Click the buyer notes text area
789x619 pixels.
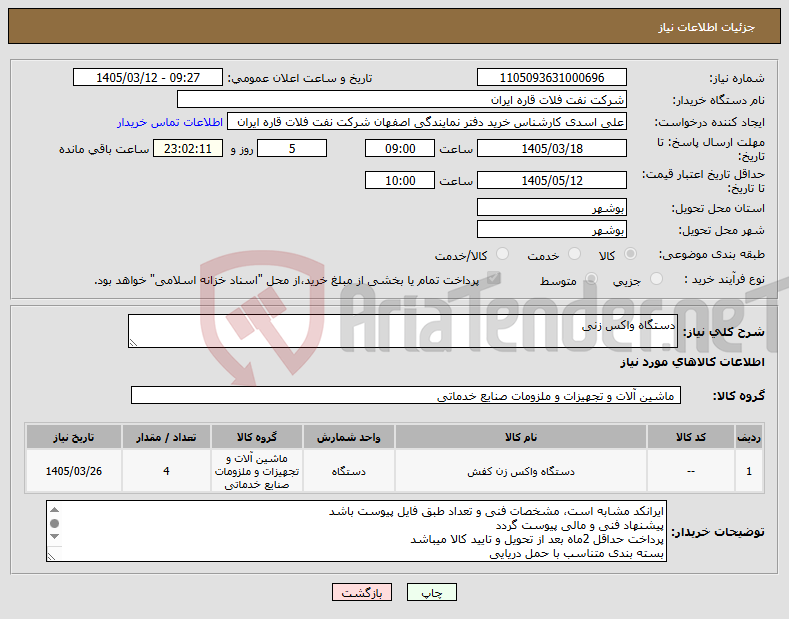(356, 531)
